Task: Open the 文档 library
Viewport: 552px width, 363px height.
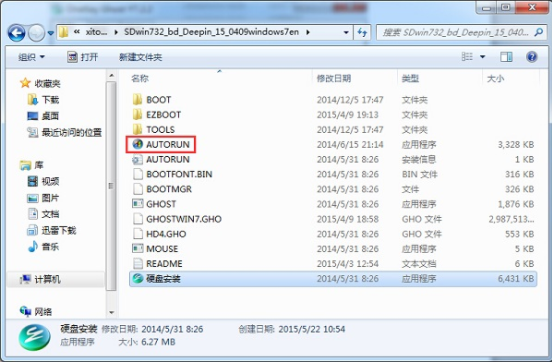Action: pyautogui.click(x=43, y=214)
